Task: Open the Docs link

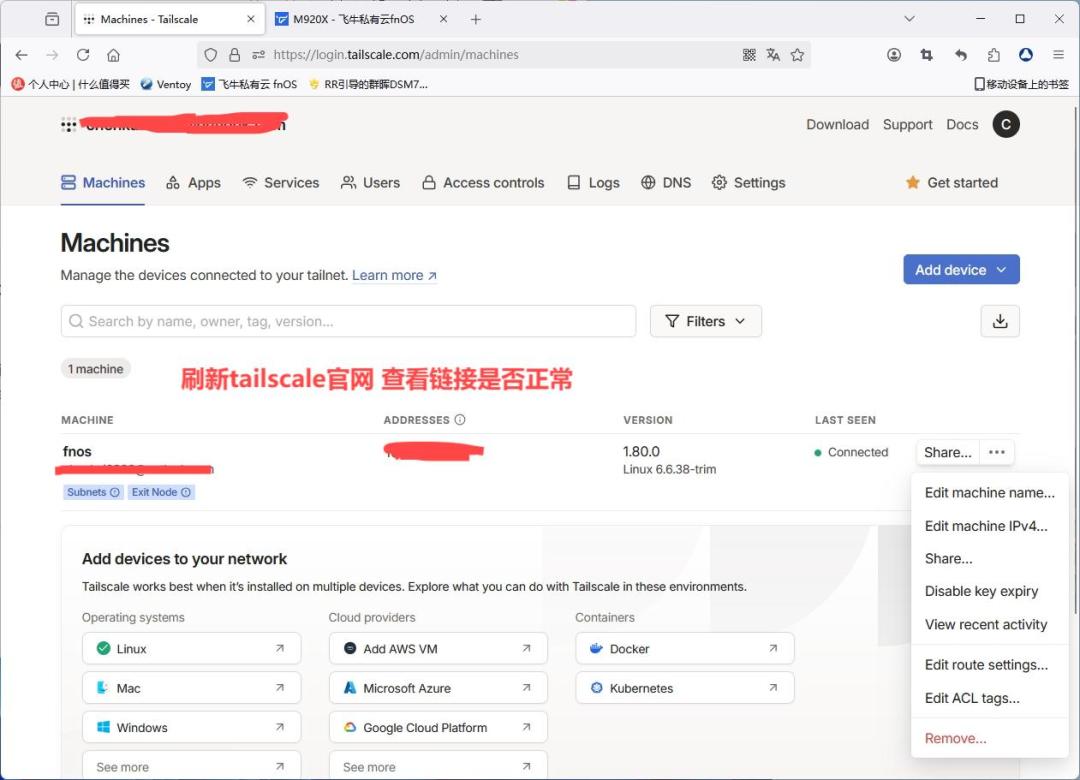Action: 962,125
